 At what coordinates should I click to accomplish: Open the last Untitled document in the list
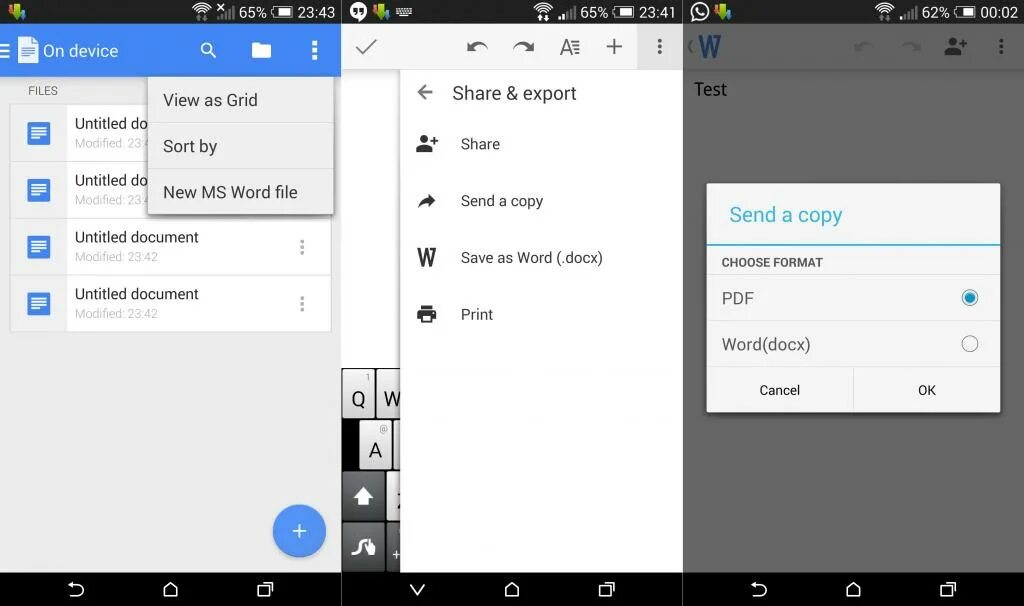pyautogui.click(x=170, y=304)
